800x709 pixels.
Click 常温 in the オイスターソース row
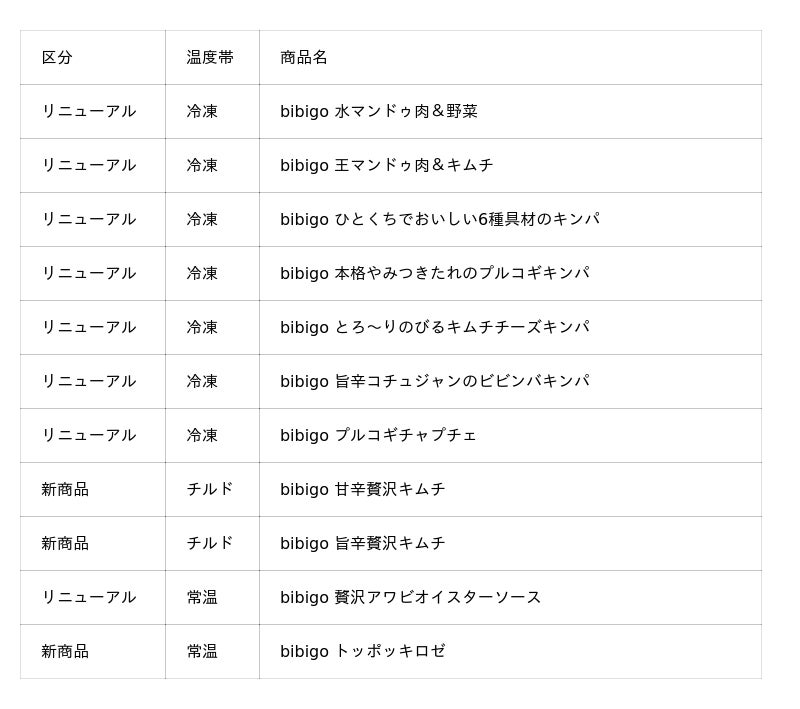(202, 598)
